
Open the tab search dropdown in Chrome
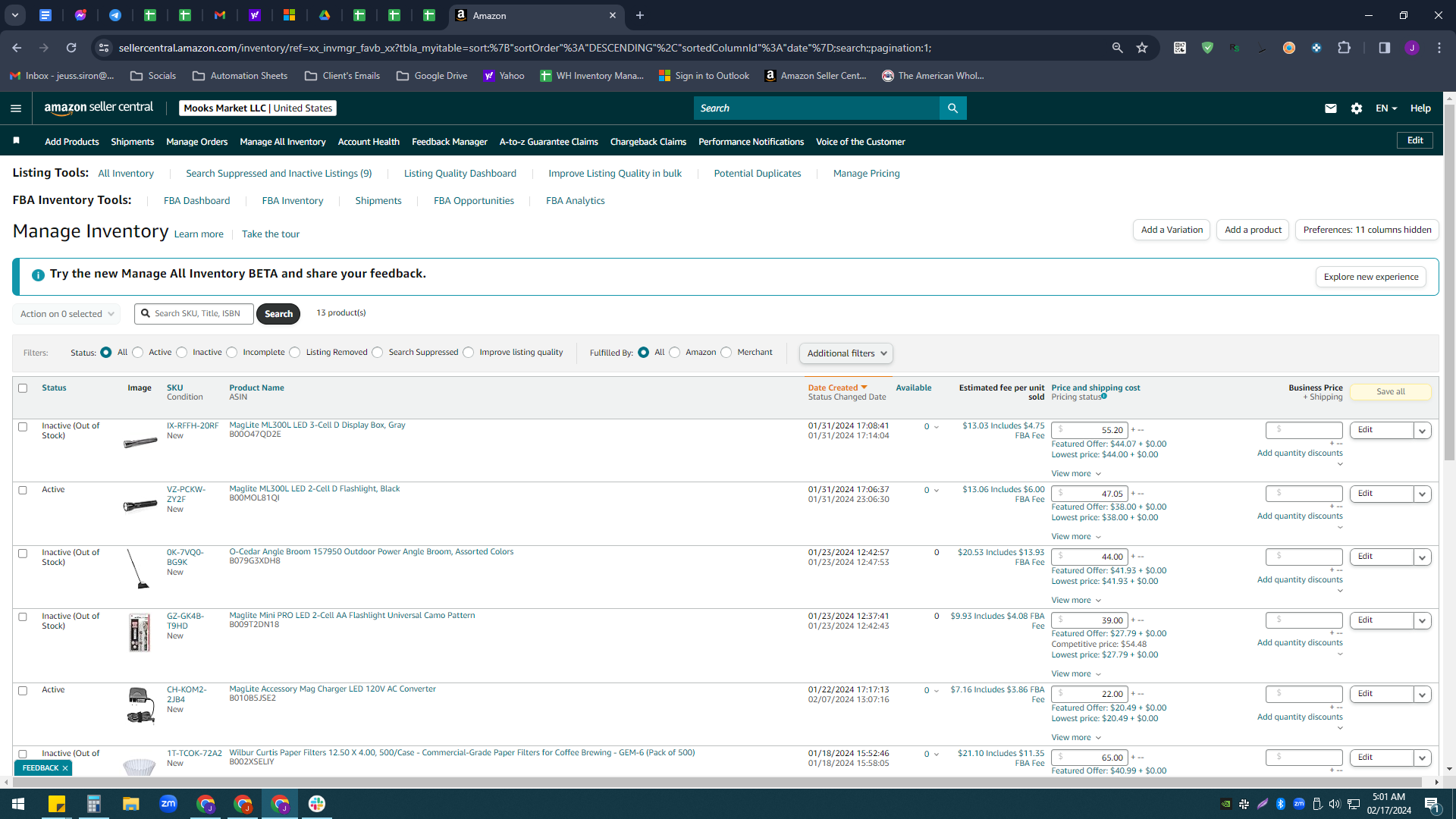[15, 15]
